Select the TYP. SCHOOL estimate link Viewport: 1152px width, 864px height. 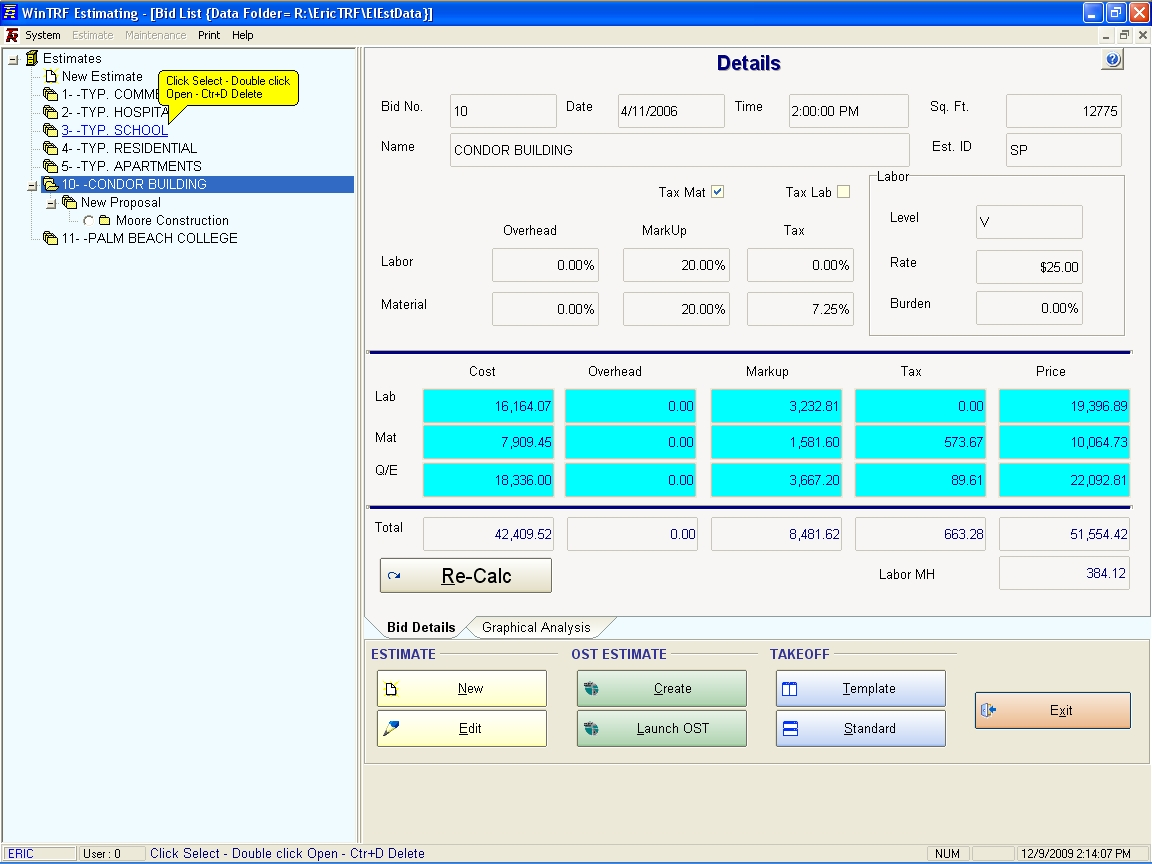pyautogui.click(x=114, y=131)
